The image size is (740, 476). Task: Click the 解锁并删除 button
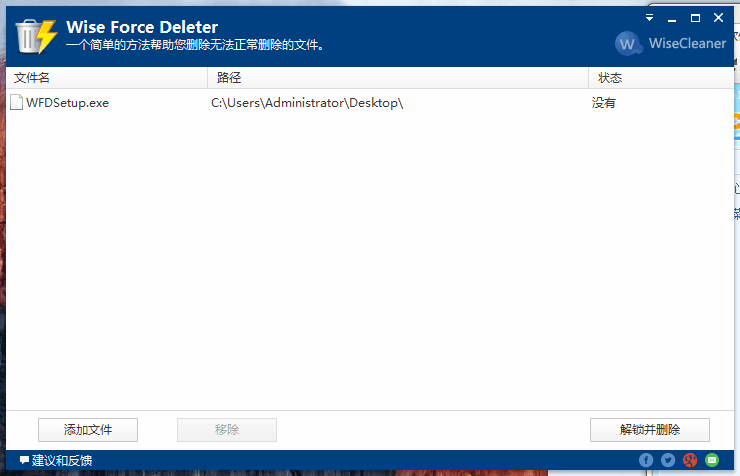tap(650, 430)
